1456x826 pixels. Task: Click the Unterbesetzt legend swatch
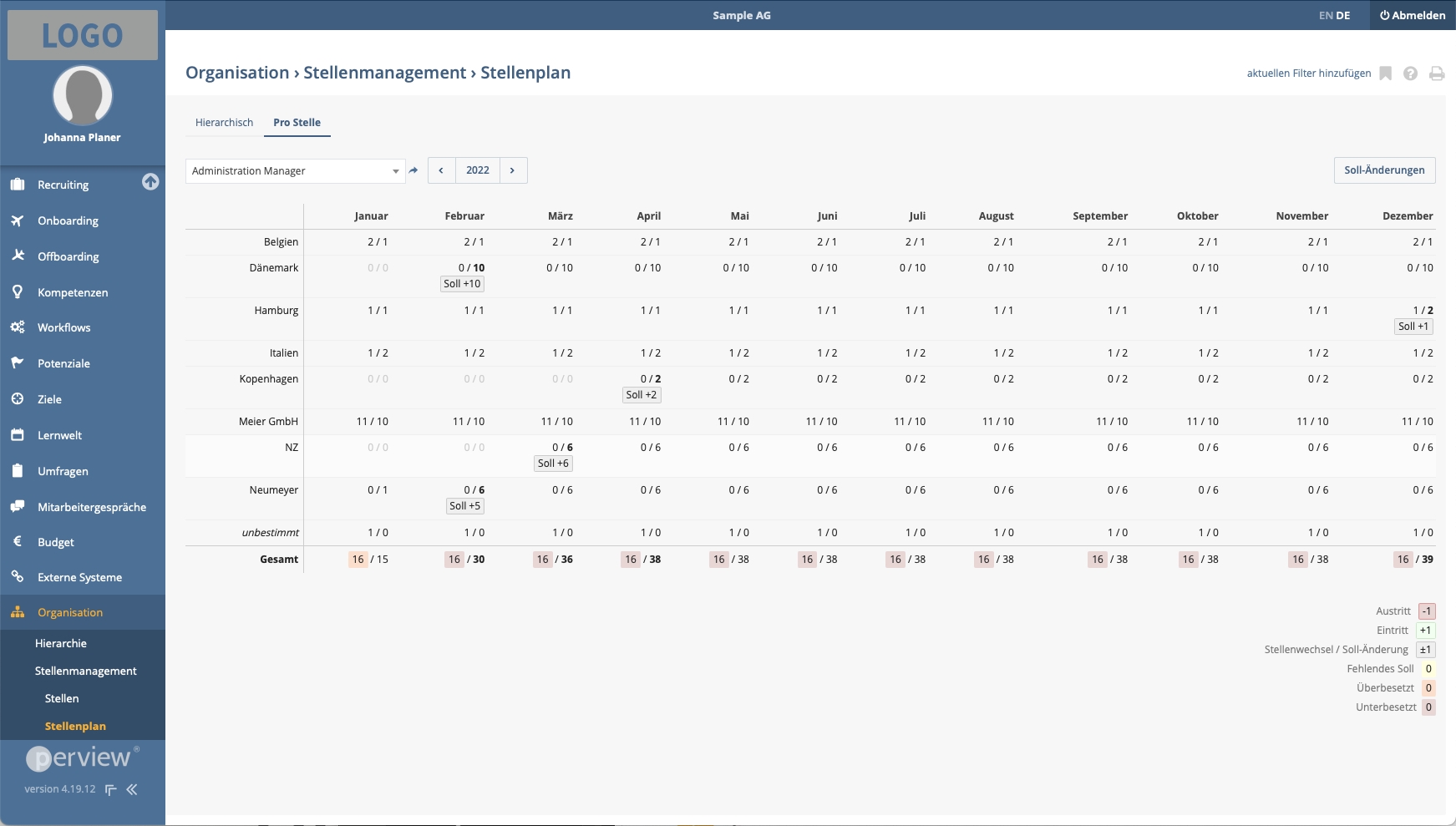1428,707
